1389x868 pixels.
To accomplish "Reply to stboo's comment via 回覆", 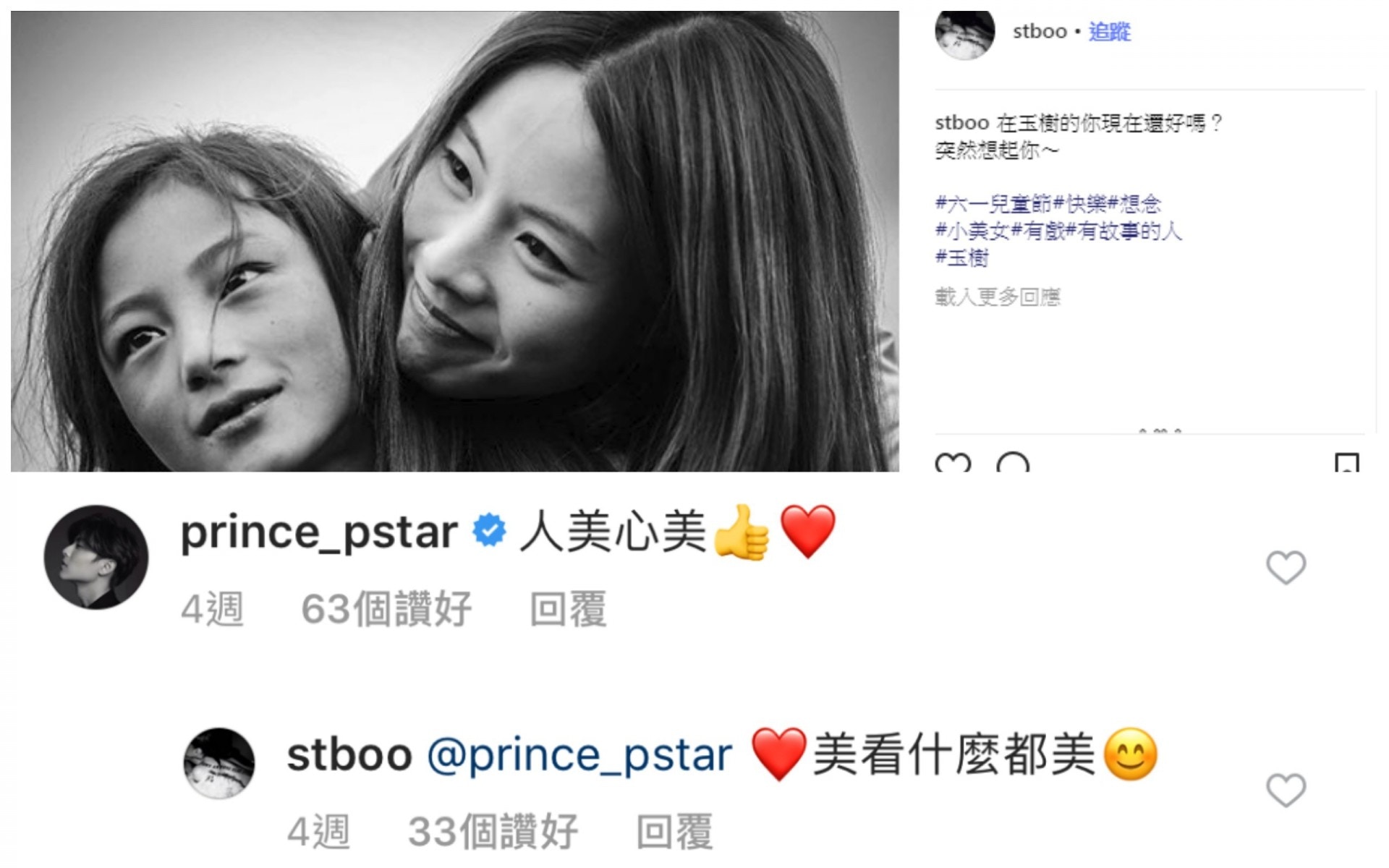I will 674,832.
